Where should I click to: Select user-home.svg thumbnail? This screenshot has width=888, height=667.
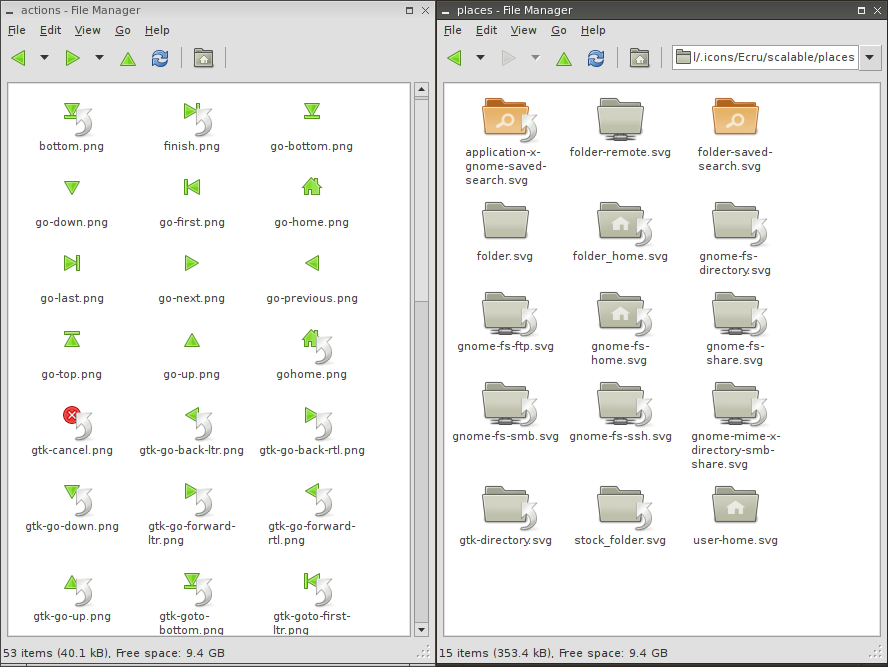point(735,504)
